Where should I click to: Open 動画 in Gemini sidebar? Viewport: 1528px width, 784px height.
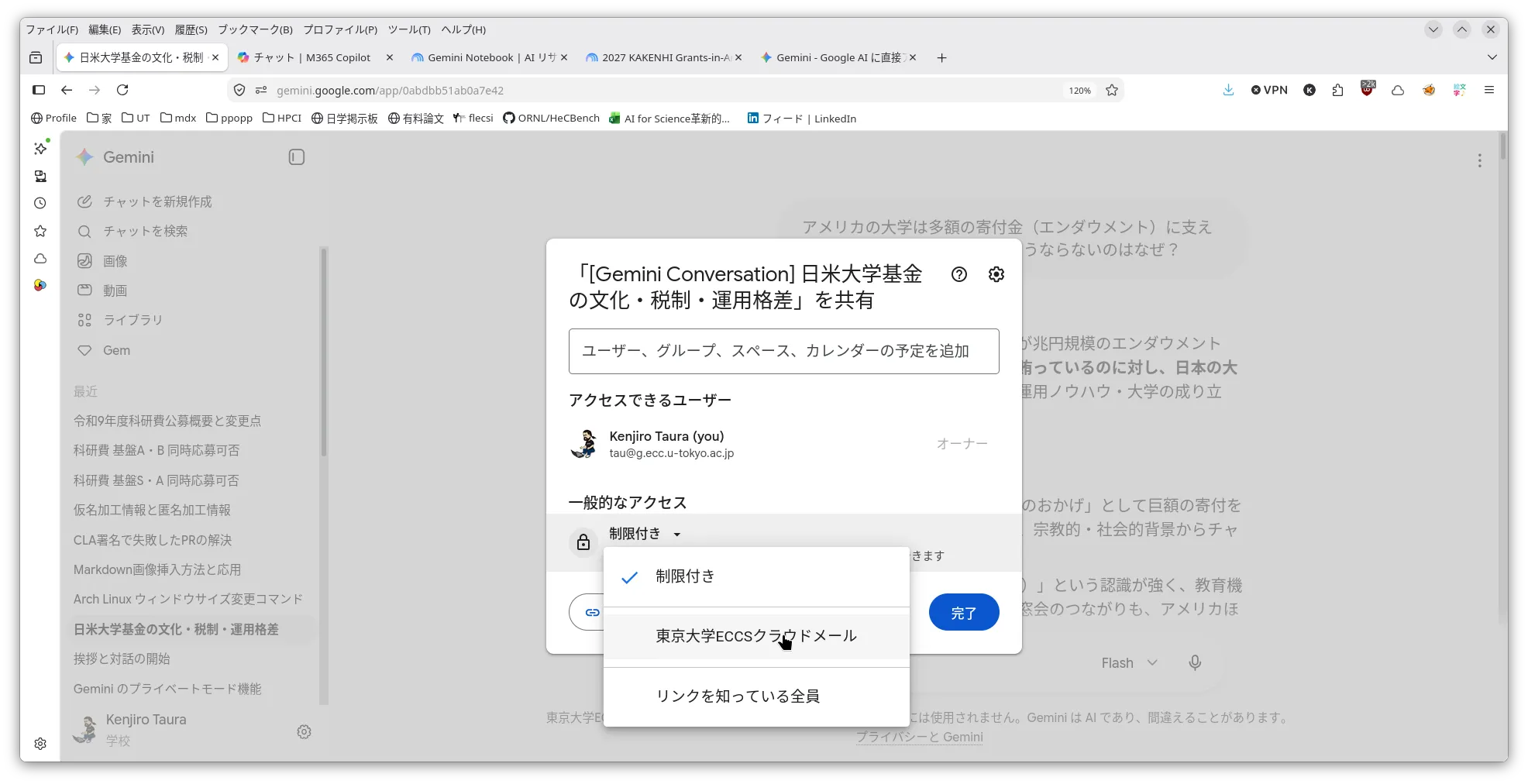pyautogui.click(x=115, y=291)
